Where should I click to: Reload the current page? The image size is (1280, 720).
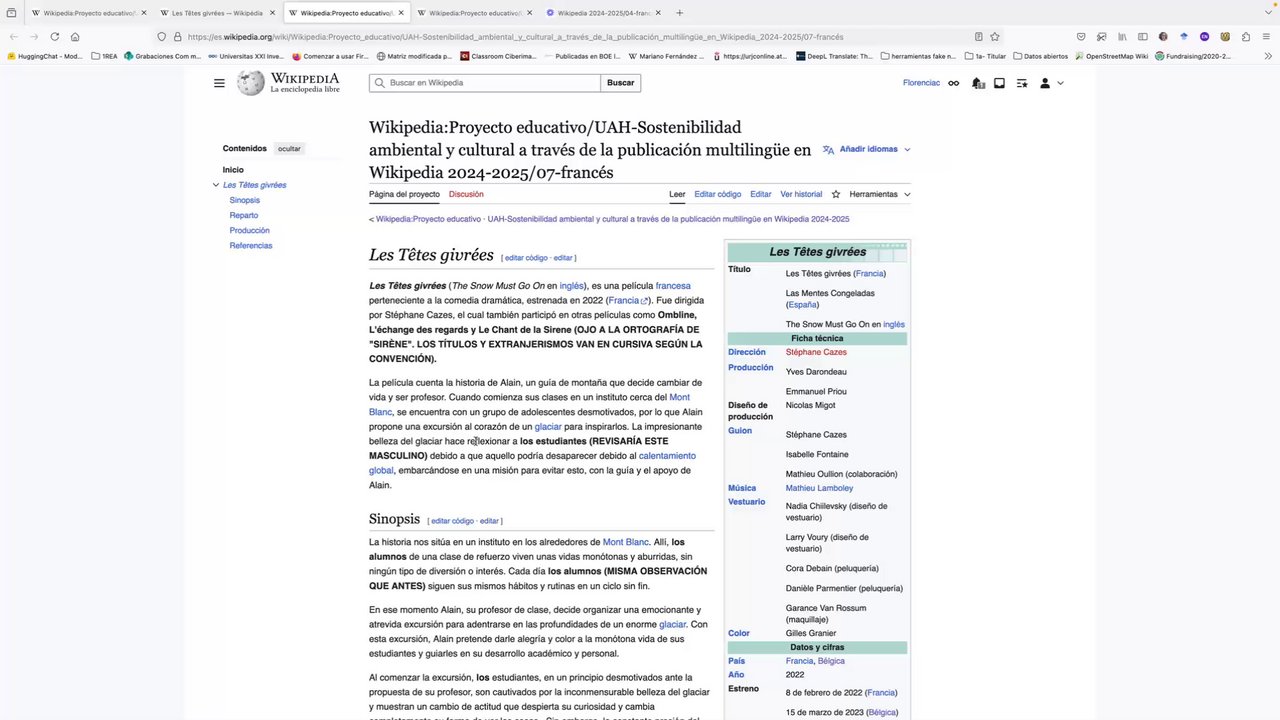54,37
